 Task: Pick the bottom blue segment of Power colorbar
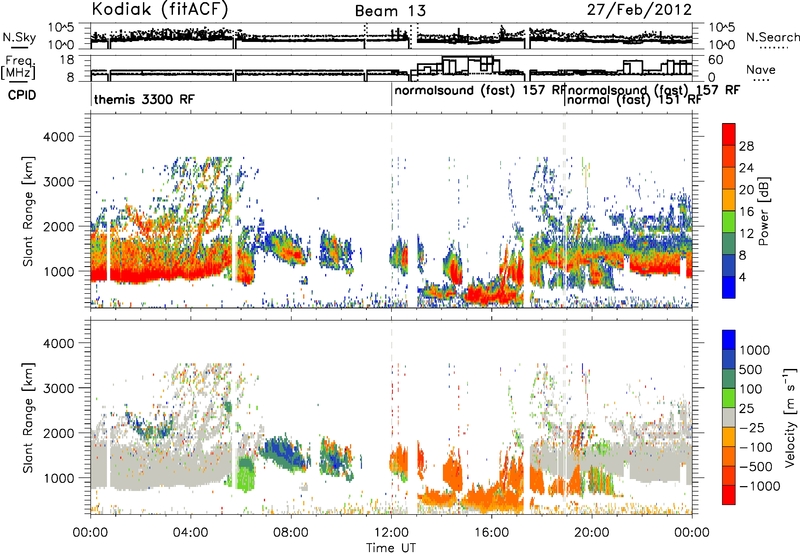[729, 287]
